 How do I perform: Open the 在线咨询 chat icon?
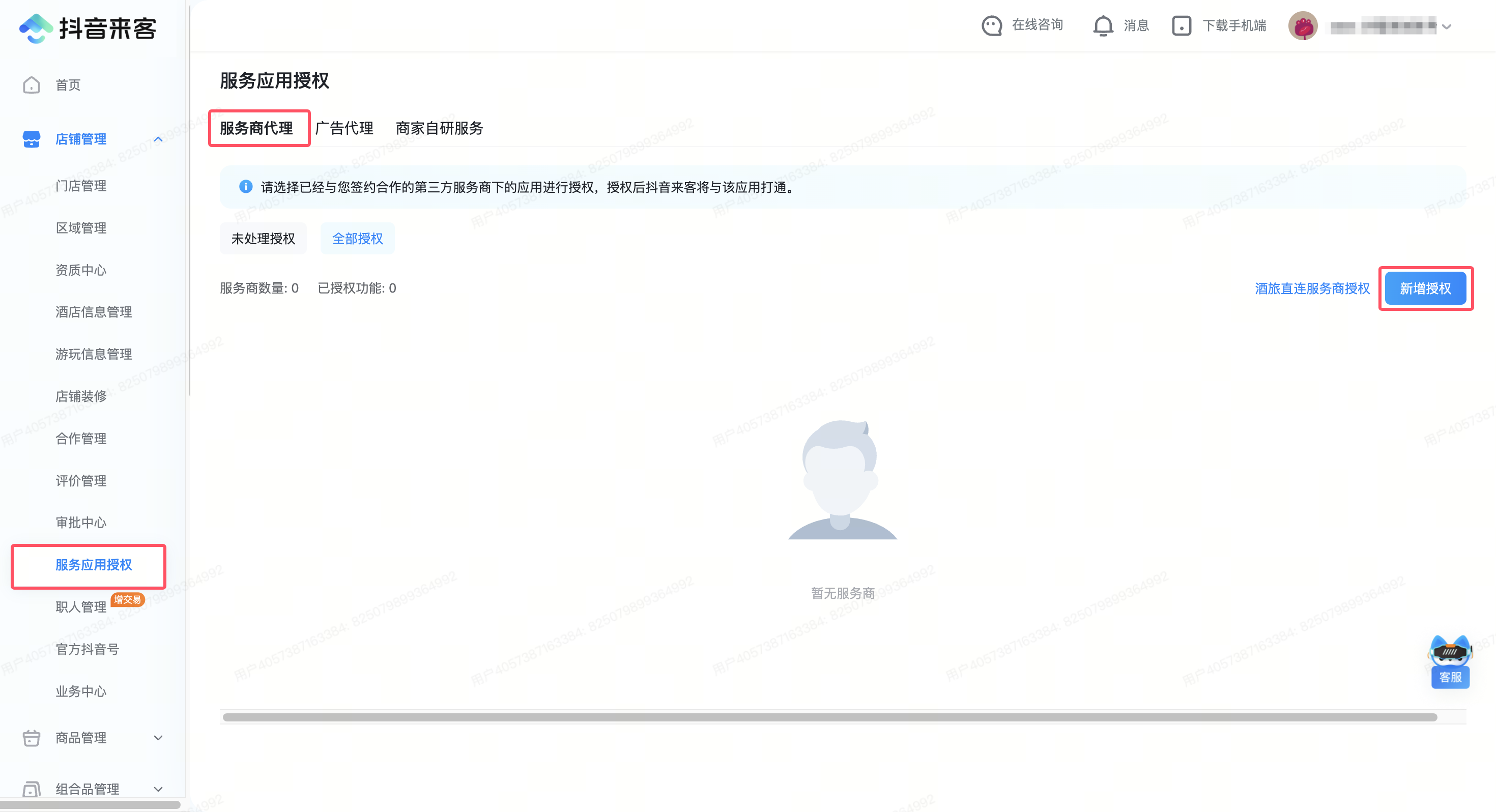pos(991,25)
